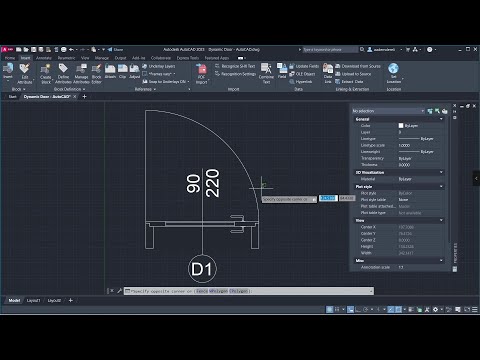
Task: Expand the Reference panel dropdown
Action: point(145,89)
